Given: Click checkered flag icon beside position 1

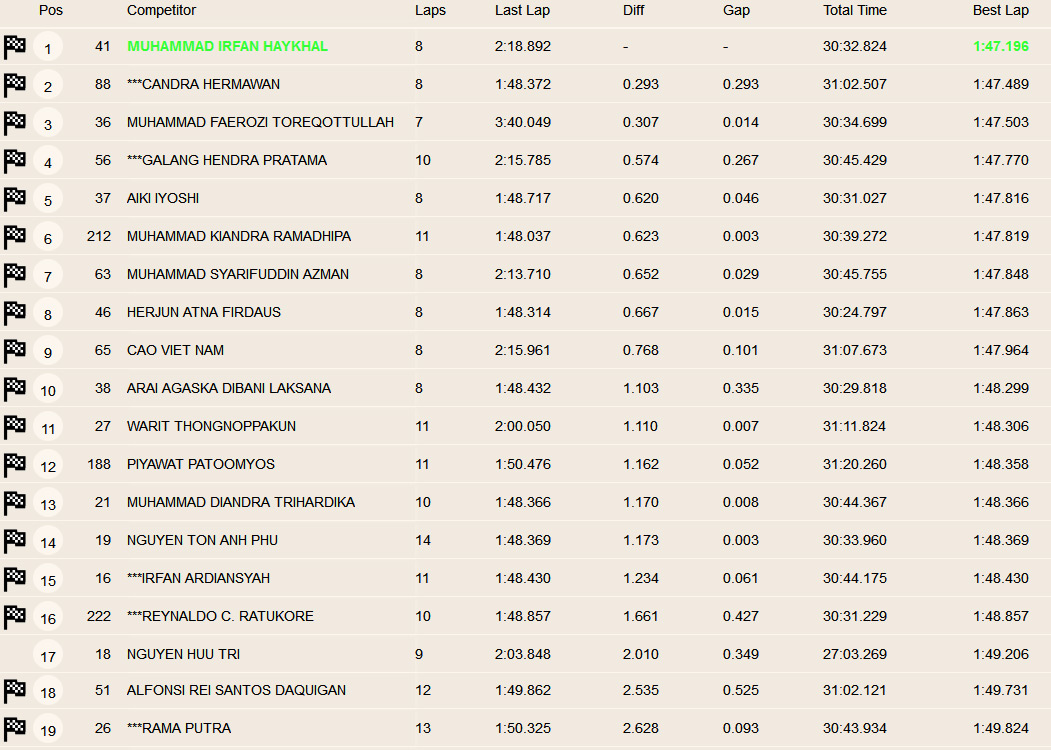Looking at the screenshot, I should point(15,47).
